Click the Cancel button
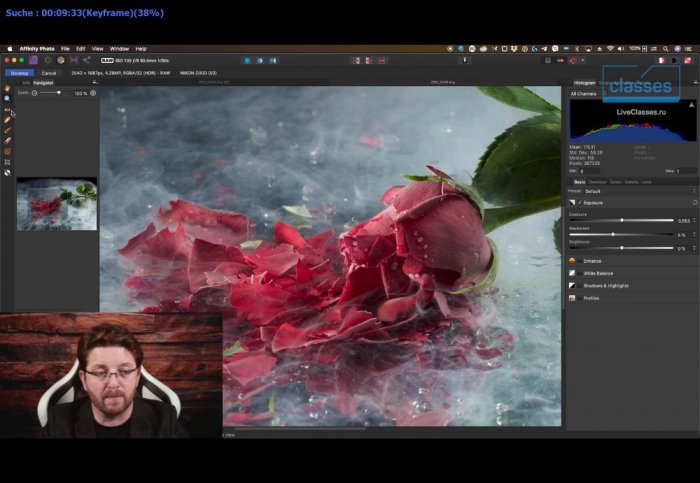This screenshot has height=483, width=700. click(49, 73)
